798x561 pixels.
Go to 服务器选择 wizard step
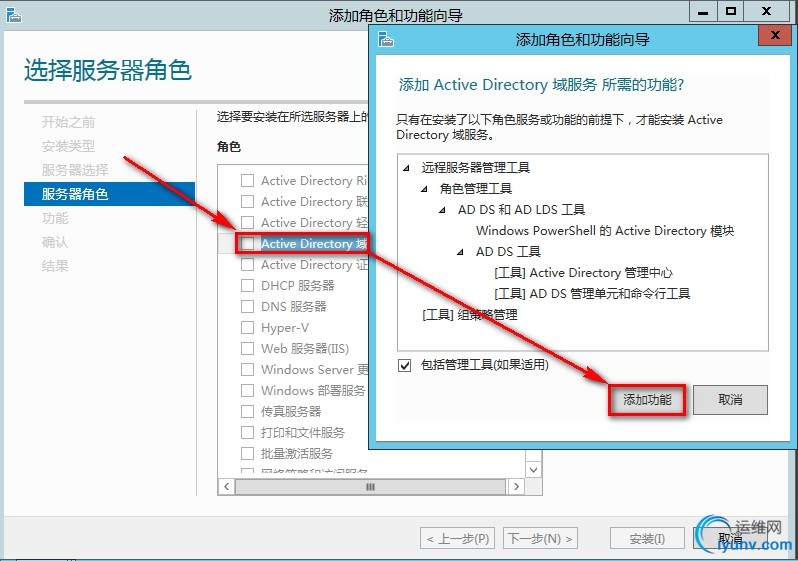tap(75, 170)
